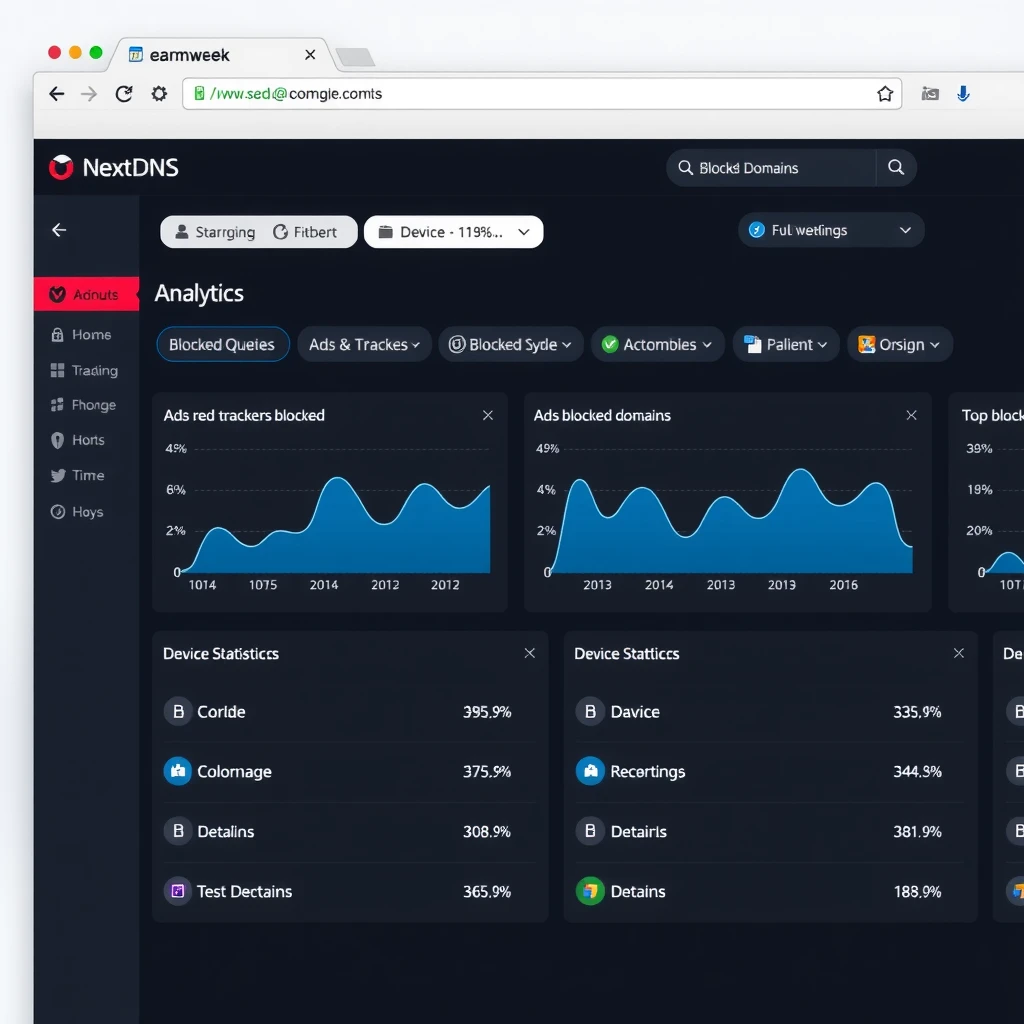Collapse sidebar with the back arrow
1024x1024 pixels.
[x=59, y=230]
